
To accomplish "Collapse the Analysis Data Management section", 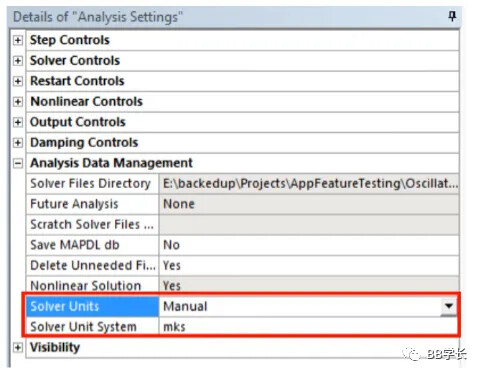I will coord(18,163).
